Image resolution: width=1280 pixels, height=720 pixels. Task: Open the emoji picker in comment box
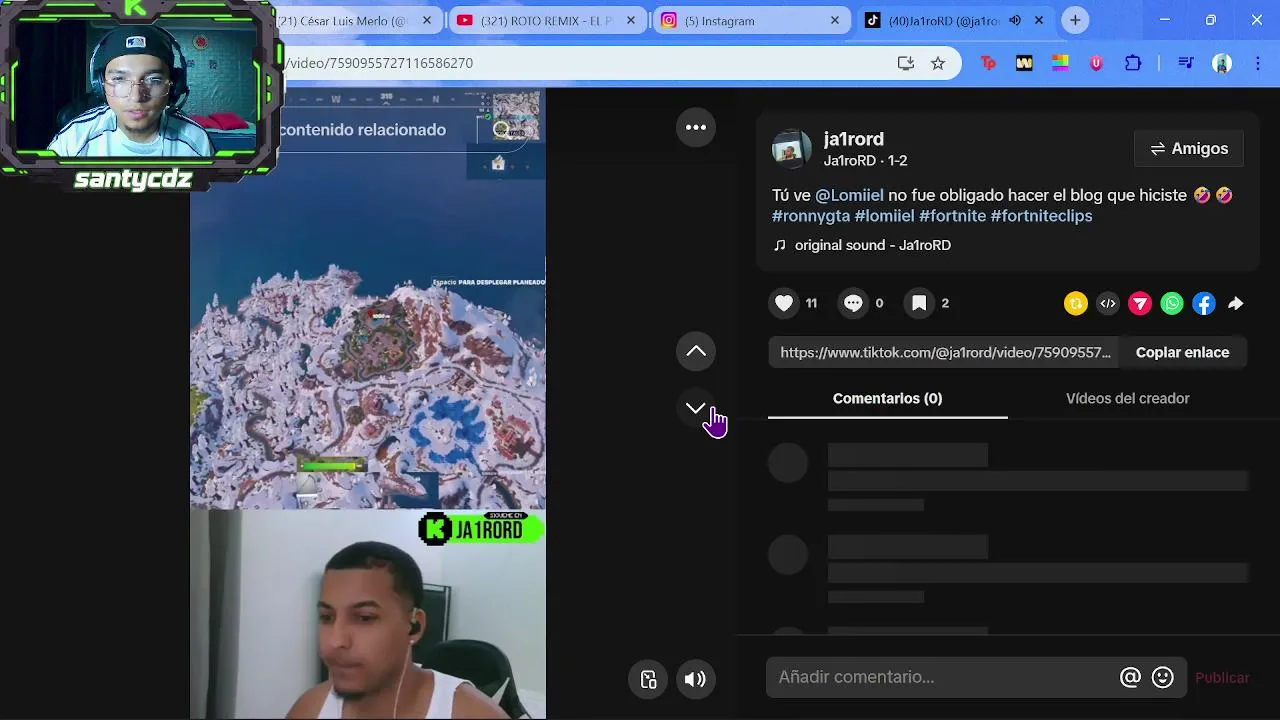coord(1162,677)
